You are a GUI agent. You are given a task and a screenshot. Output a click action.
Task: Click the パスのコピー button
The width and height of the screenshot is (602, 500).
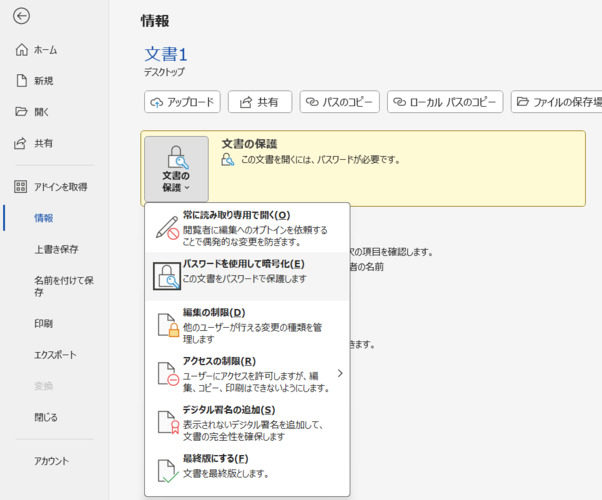click(339, 102)
